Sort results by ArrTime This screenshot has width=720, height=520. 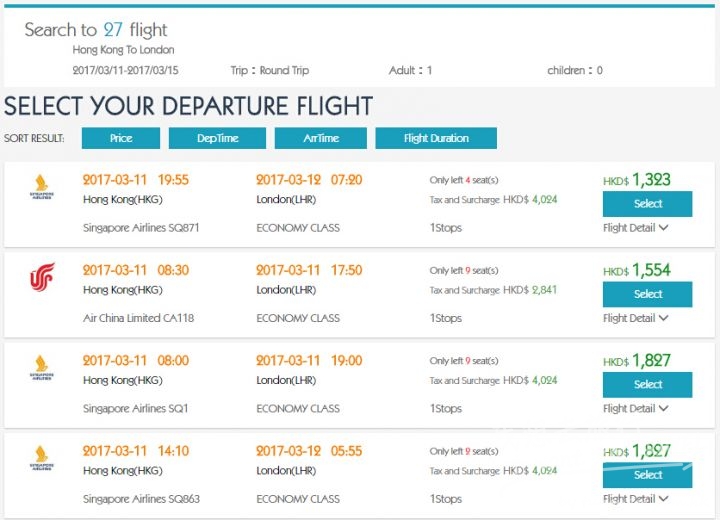[321, 138]
